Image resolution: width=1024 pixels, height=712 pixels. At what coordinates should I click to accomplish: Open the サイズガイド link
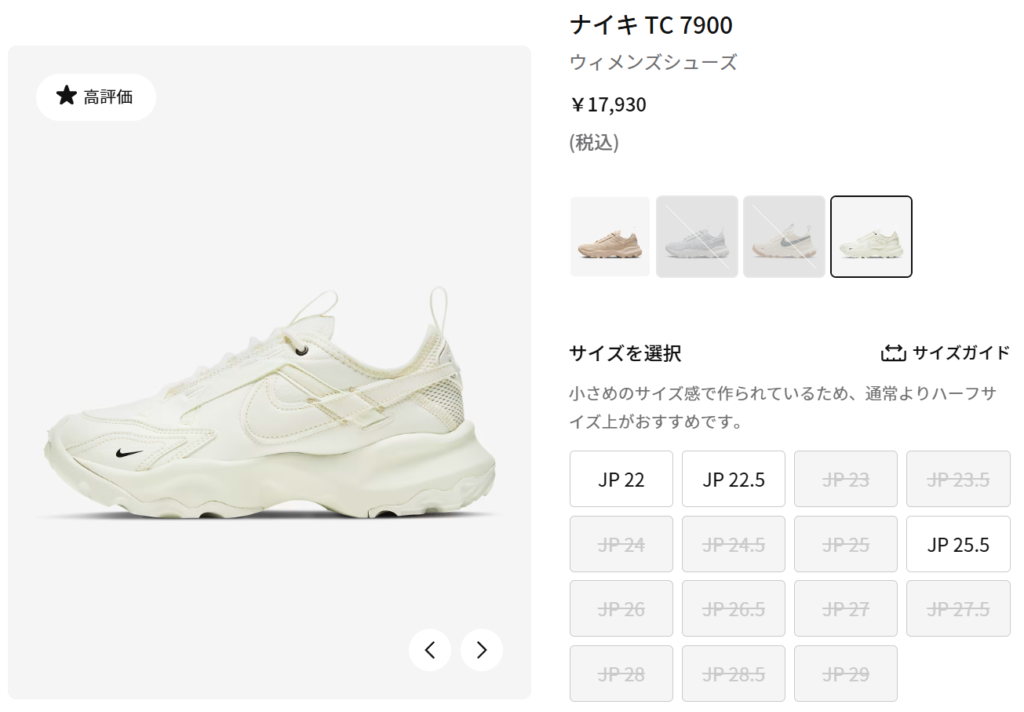click(945, 353)
